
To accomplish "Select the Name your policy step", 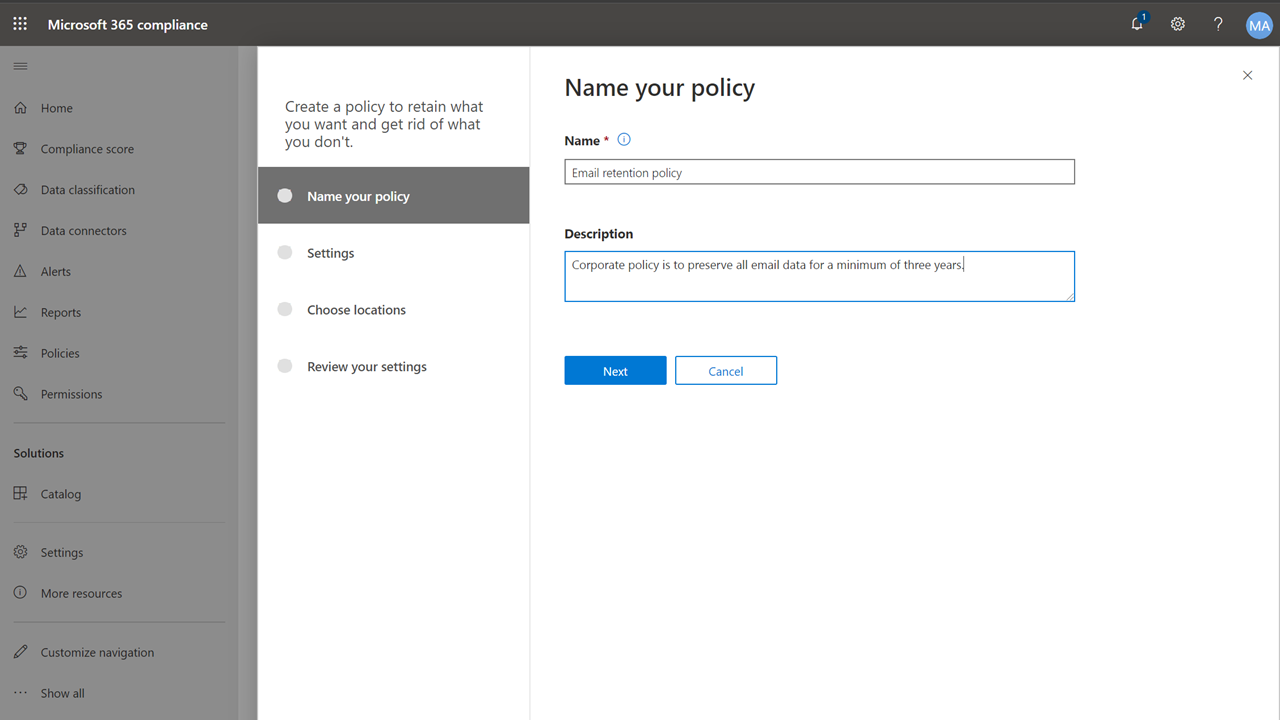I will [x=393, y=196].
